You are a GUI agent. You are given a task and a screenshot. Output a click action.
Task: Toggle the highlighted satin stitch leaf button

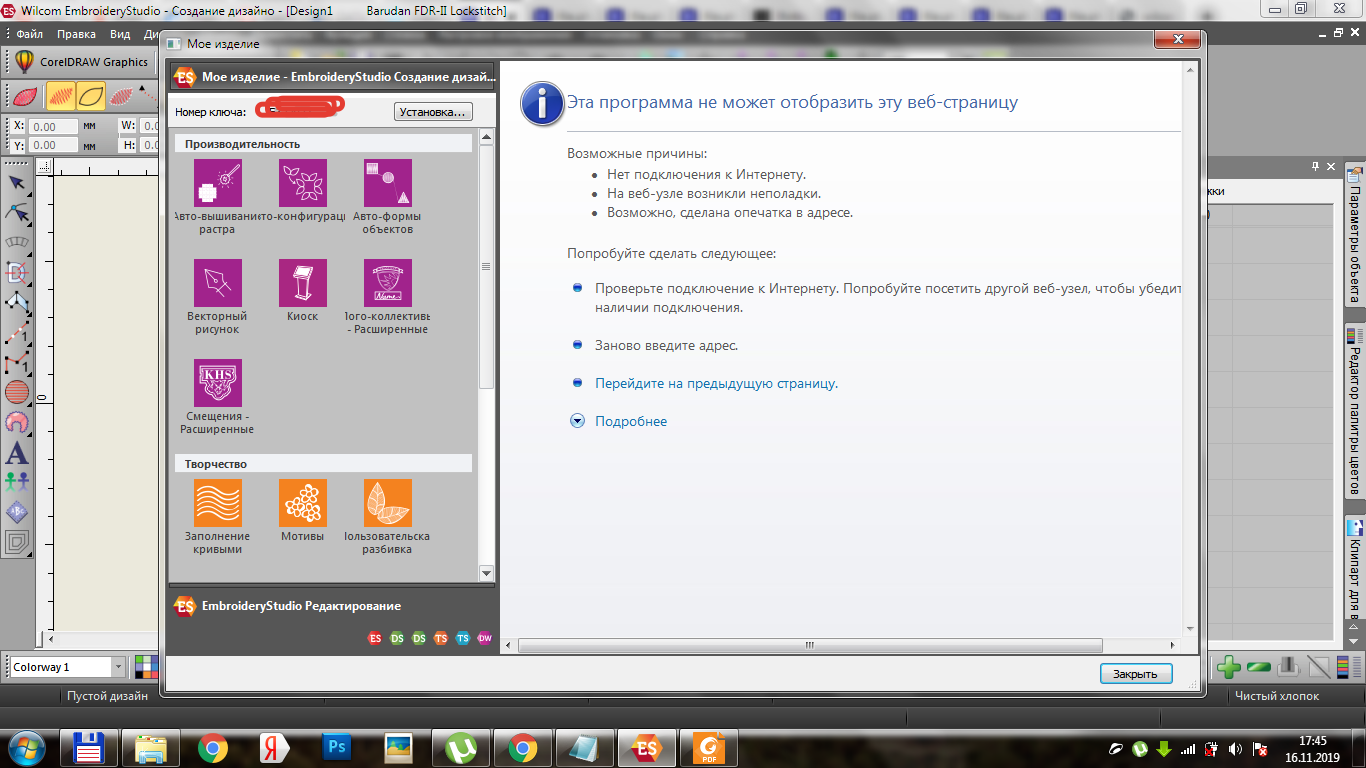coord(61,96)
